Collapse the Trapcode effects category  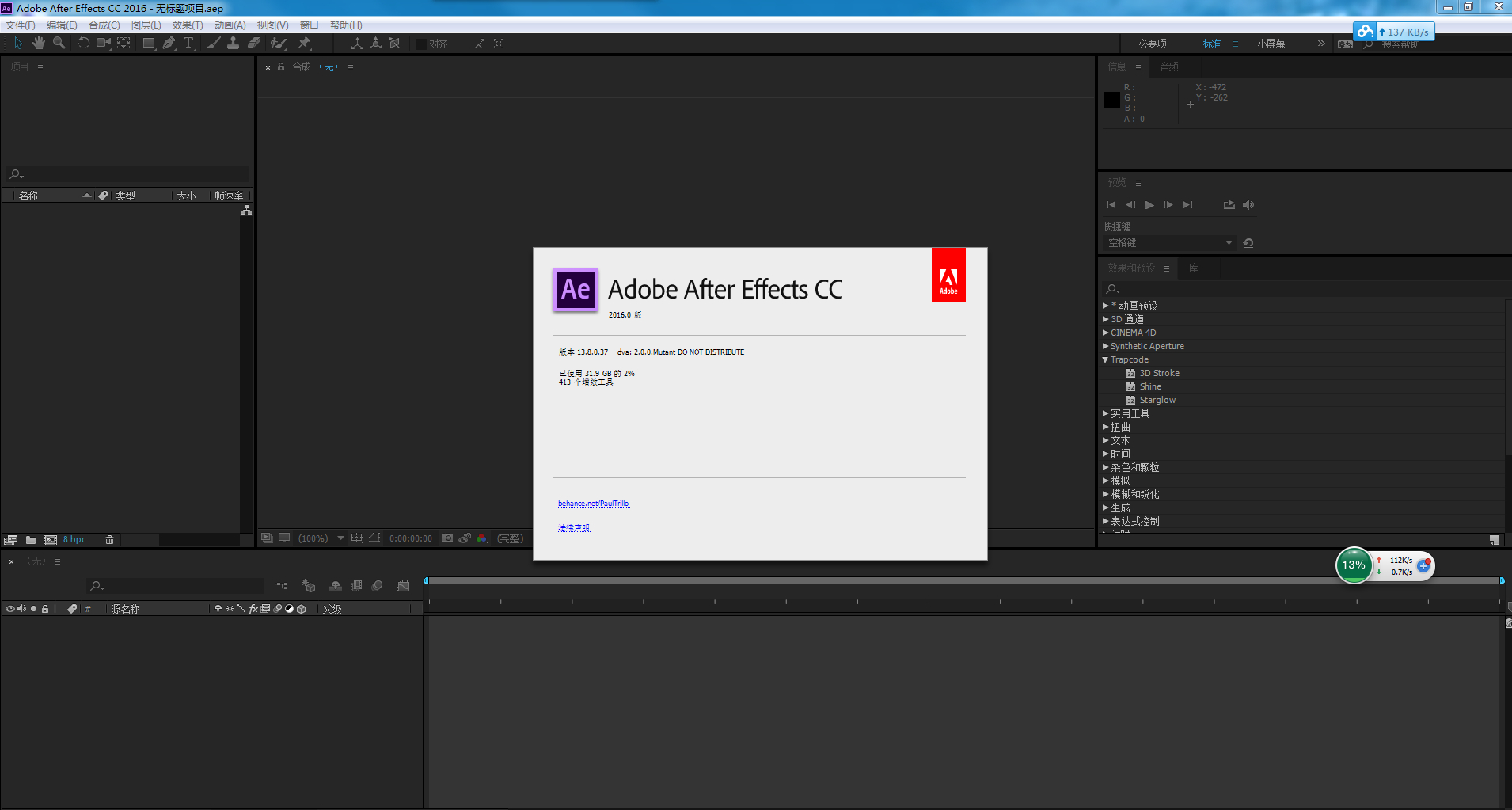coord(1106,359)
